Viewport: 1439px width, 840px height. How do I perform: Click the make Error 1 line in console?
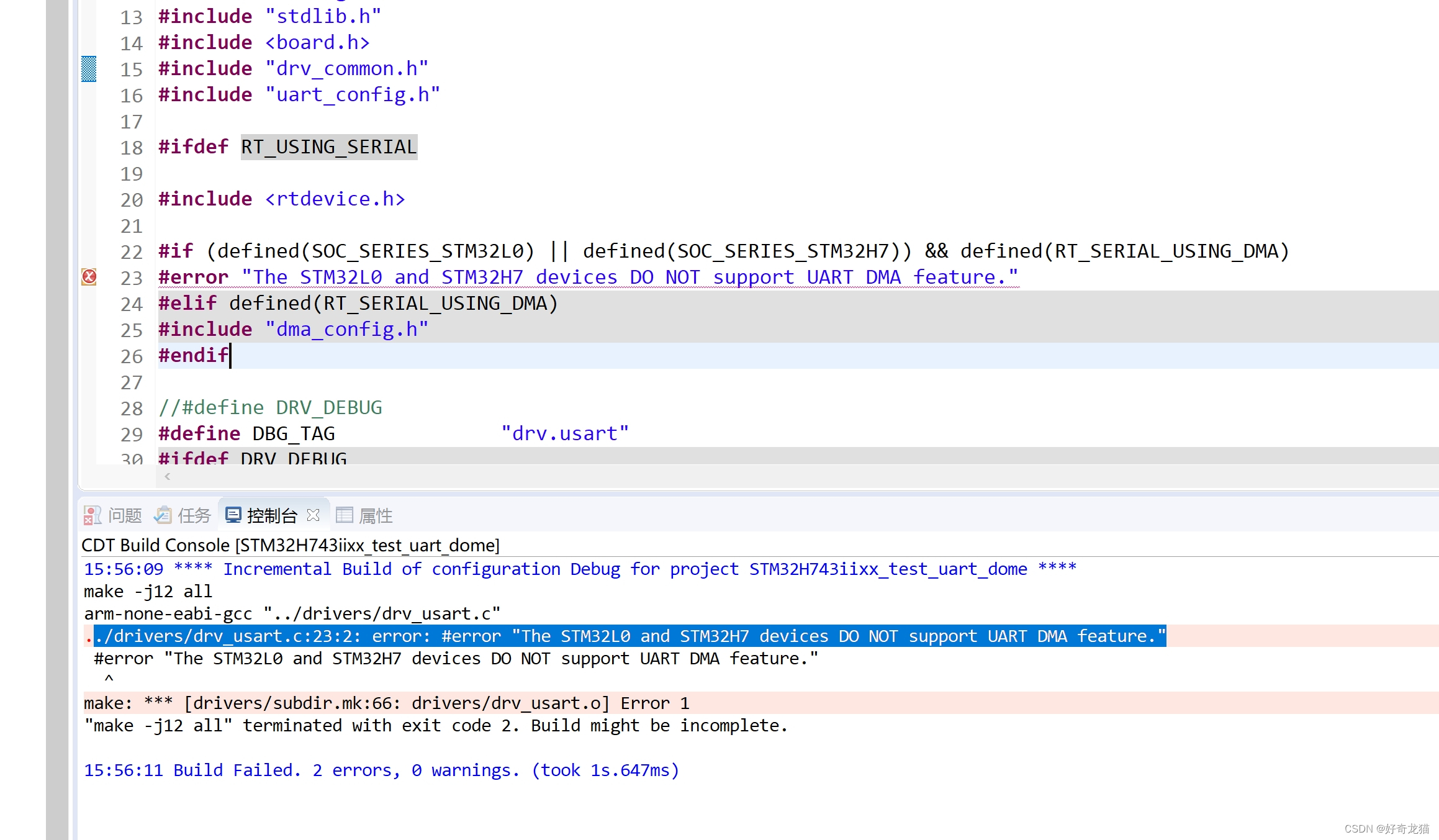(387, 703)
